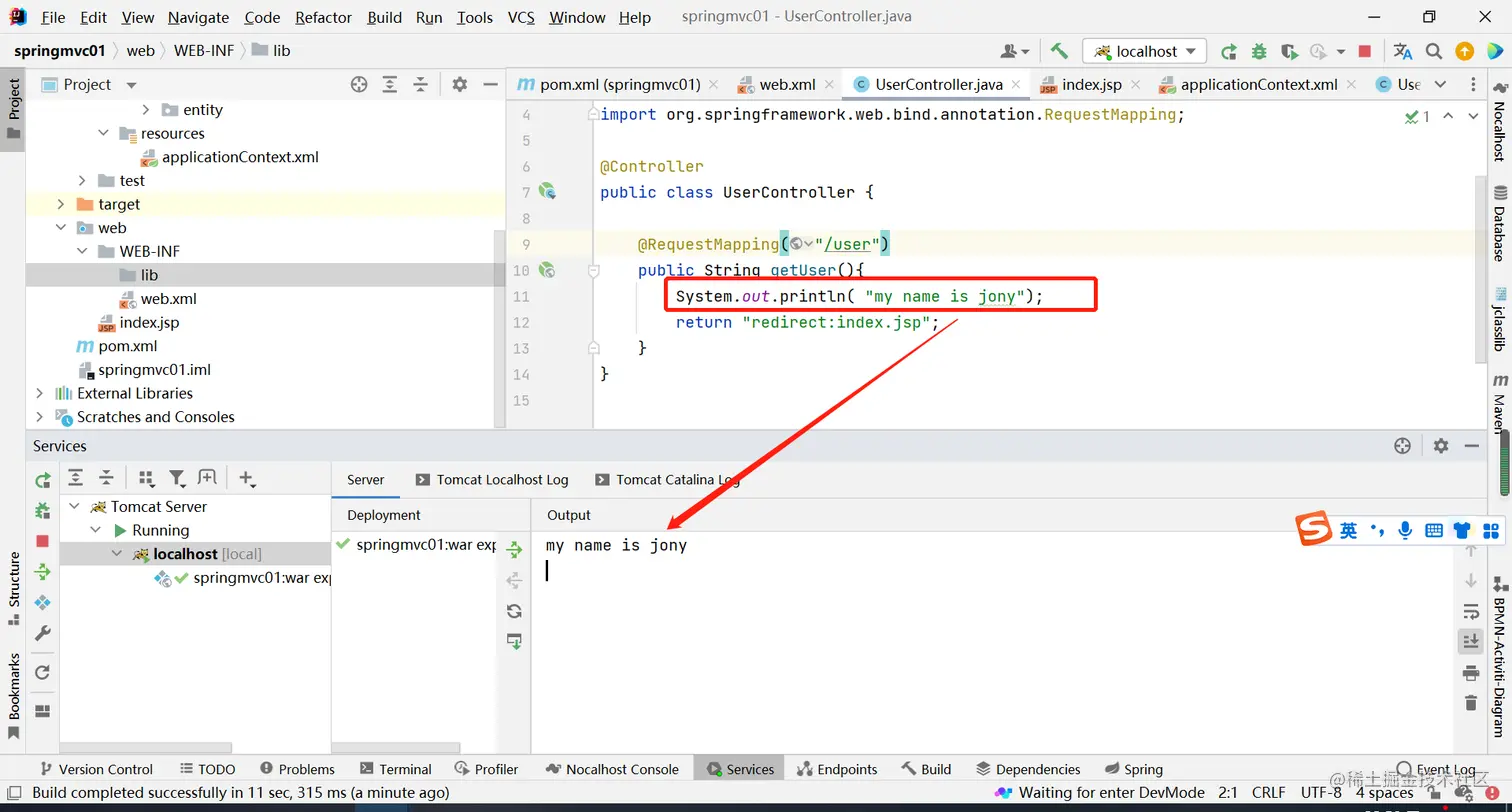The image size is (1512, 812).
Task: Click the Run with Coverage shield icon
Action: [x=1289, y=51]
